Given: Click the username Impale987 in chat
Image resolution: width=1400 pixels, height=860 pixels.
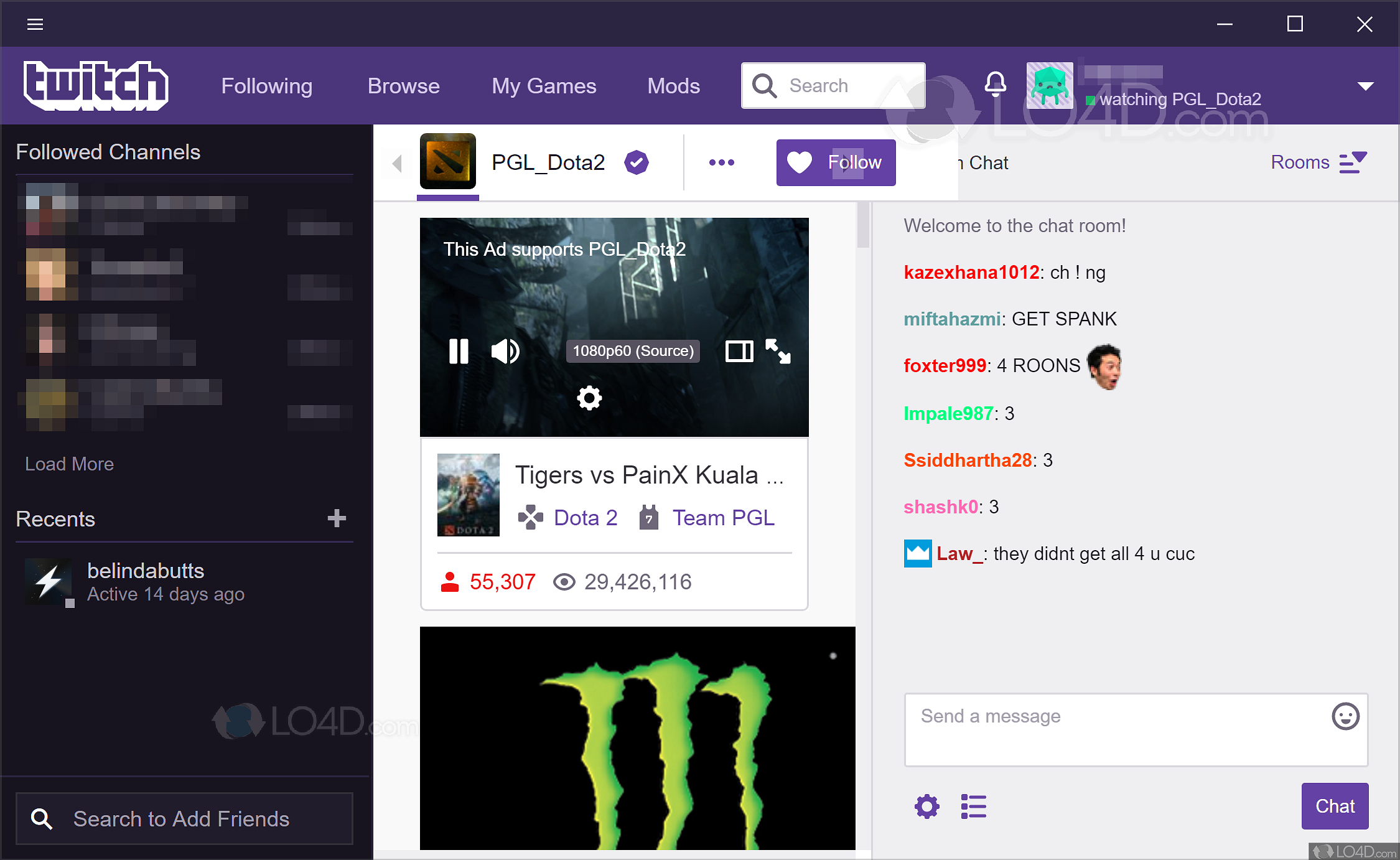Looking at the screenshot, I should (x=948, y=414).
